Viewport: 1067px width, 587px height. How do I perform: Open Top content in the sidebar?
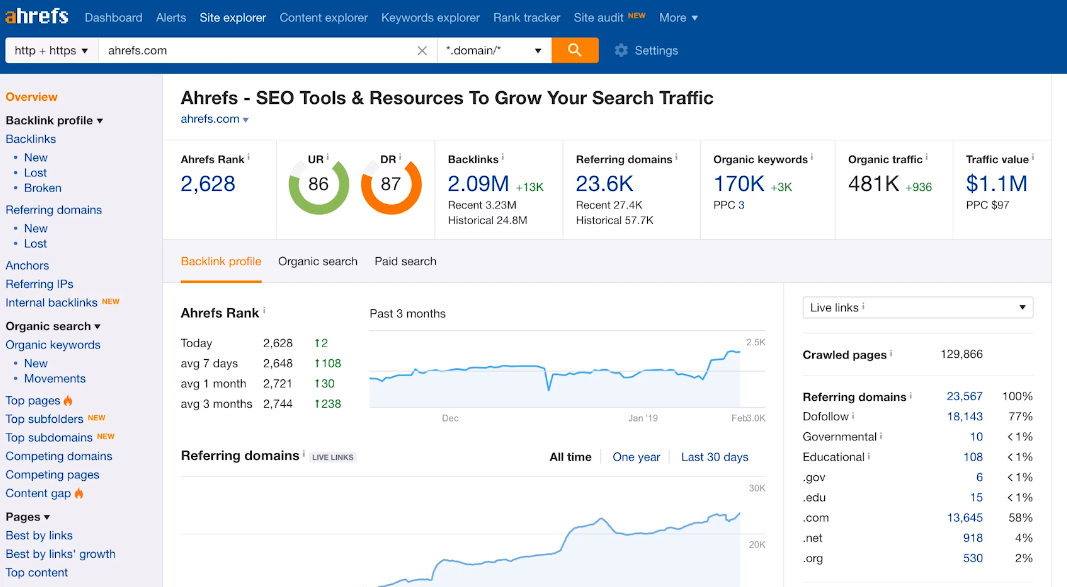coord(37,573)
